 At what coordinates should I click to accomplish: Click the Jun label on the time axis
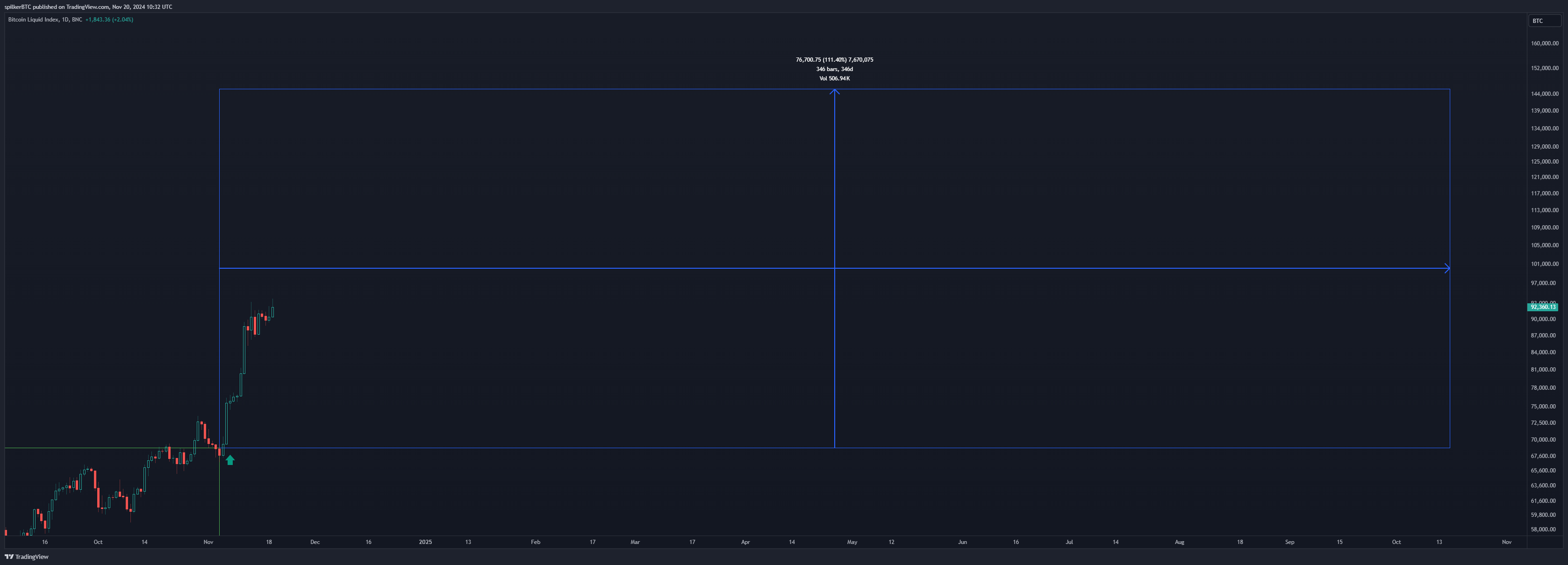[x=962, y=542]
